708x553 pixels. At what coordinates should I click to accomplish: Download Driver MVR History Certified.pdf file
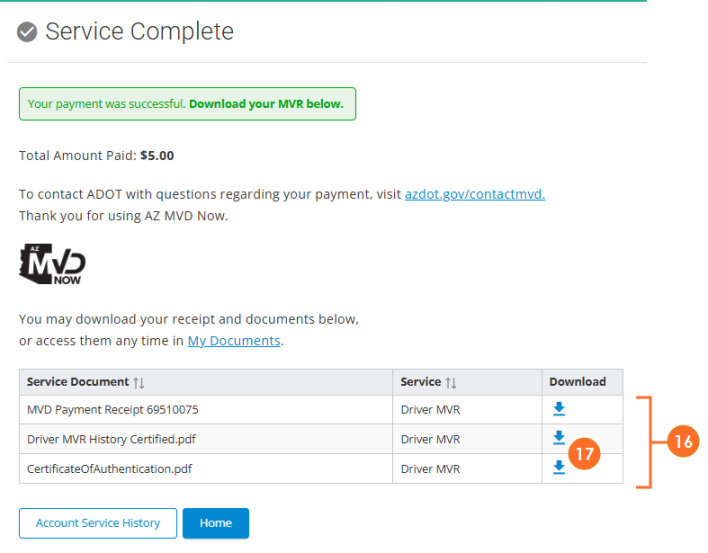point(559,438)
